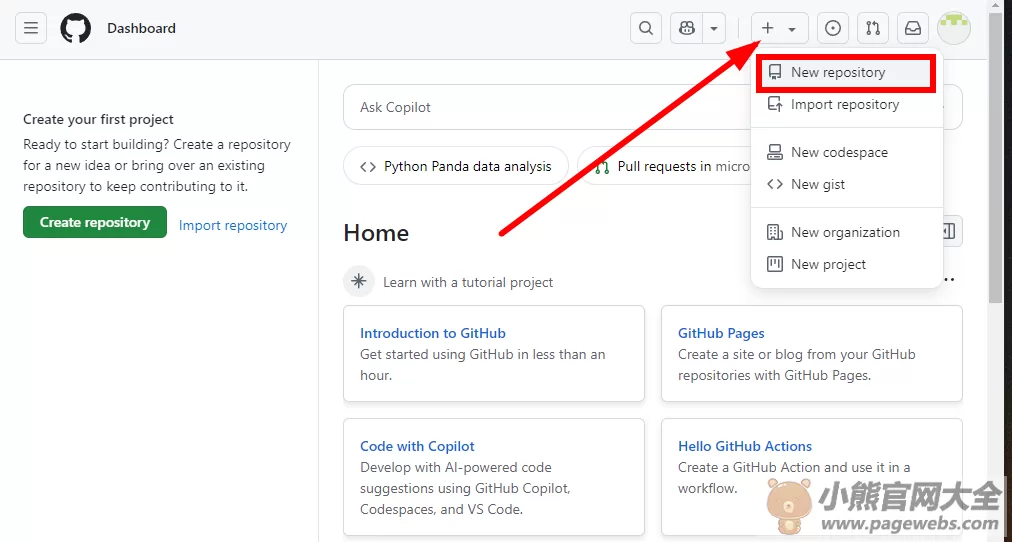Click the New gist code icon

point(774,185)
